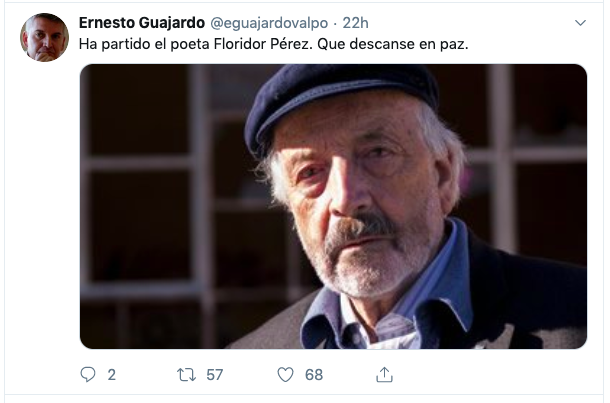Click the words 'Que descanse en paz'

(x=393, y=44)
